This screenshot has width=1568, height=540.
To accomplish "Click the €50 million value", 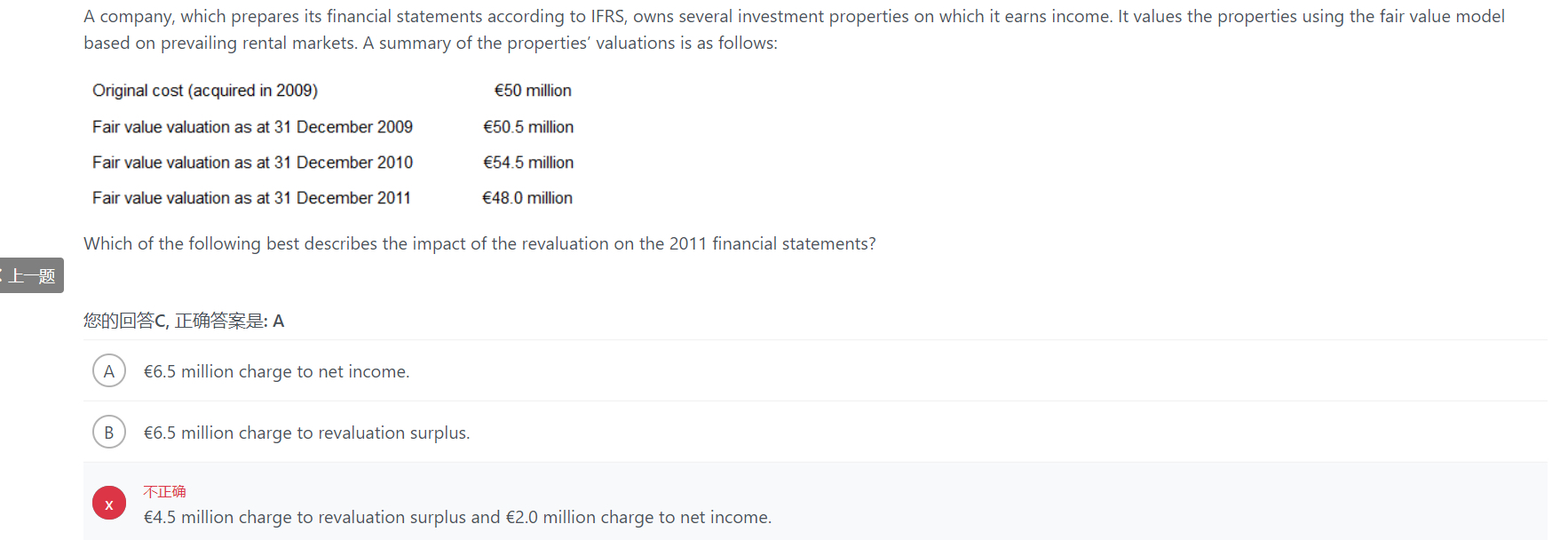I will coord(533,91).
